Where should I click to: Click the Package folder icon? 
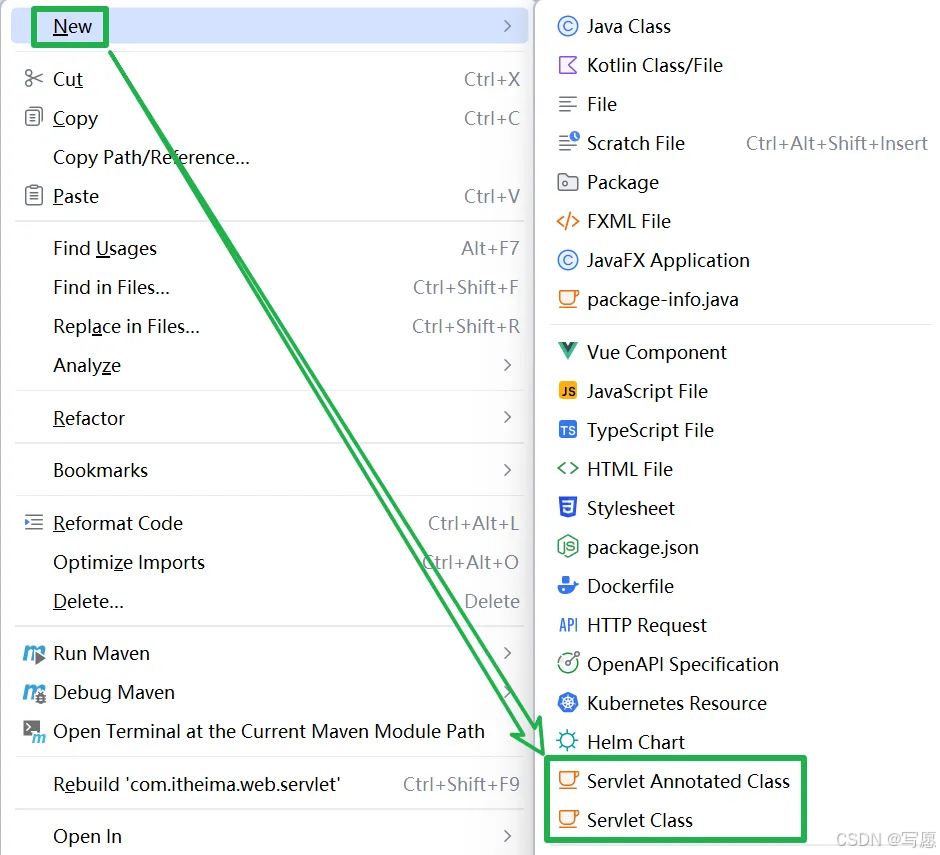point(567,182)
